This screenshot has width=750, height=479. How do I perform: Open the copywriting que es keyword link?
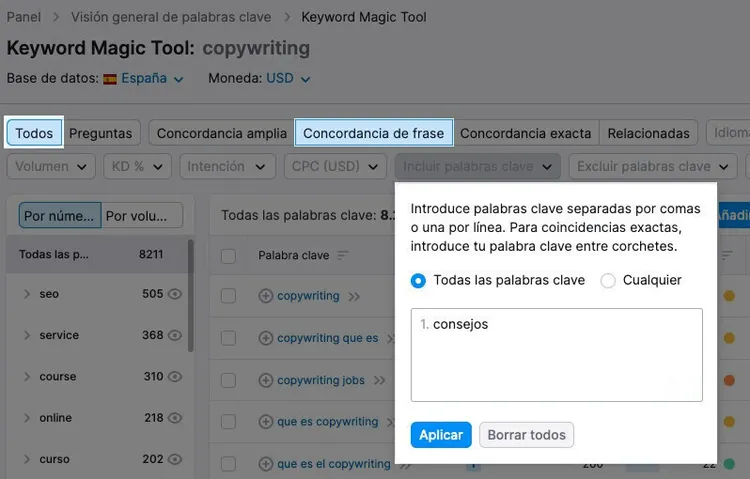click(x=328, y=338)
